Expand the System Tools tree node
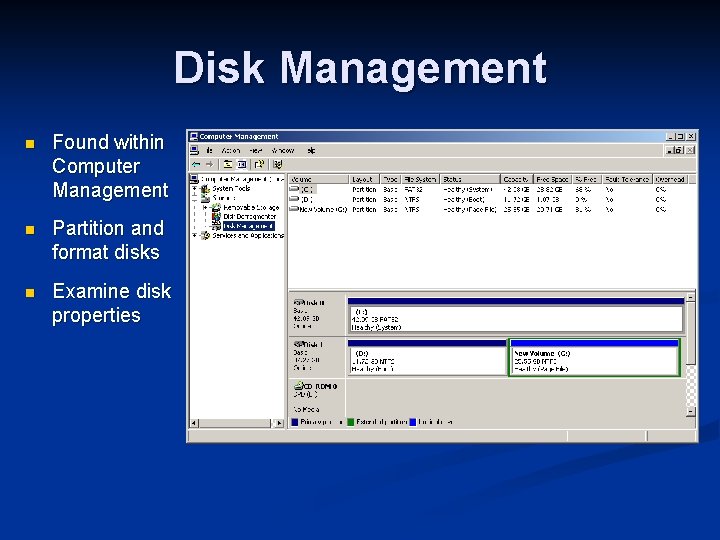The width and height of the screenshot is (720, 540). click(x=195, y=189)
